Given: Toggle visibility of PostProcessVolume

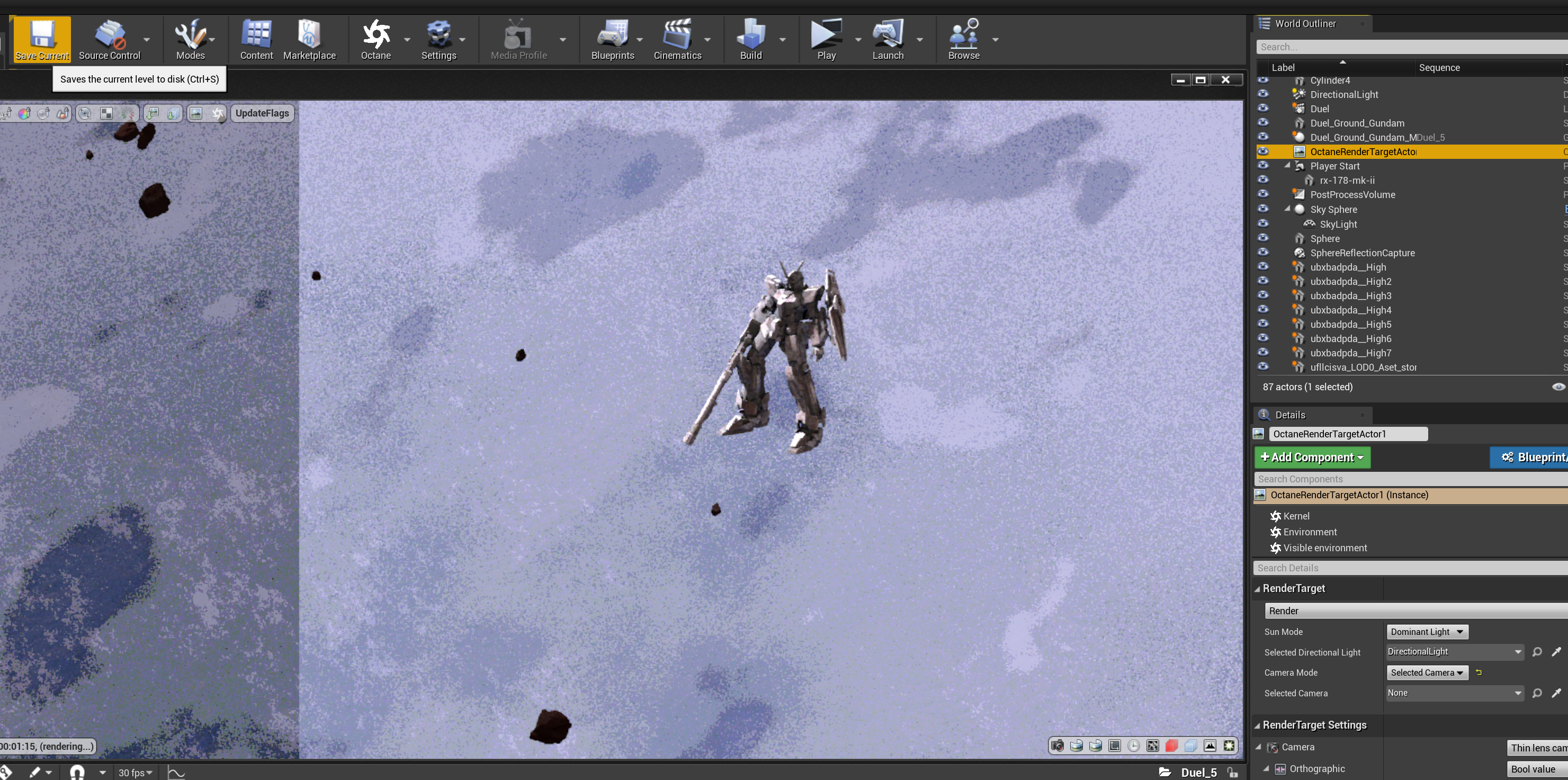Looking at the screenshot, I should click(1263, 194).
